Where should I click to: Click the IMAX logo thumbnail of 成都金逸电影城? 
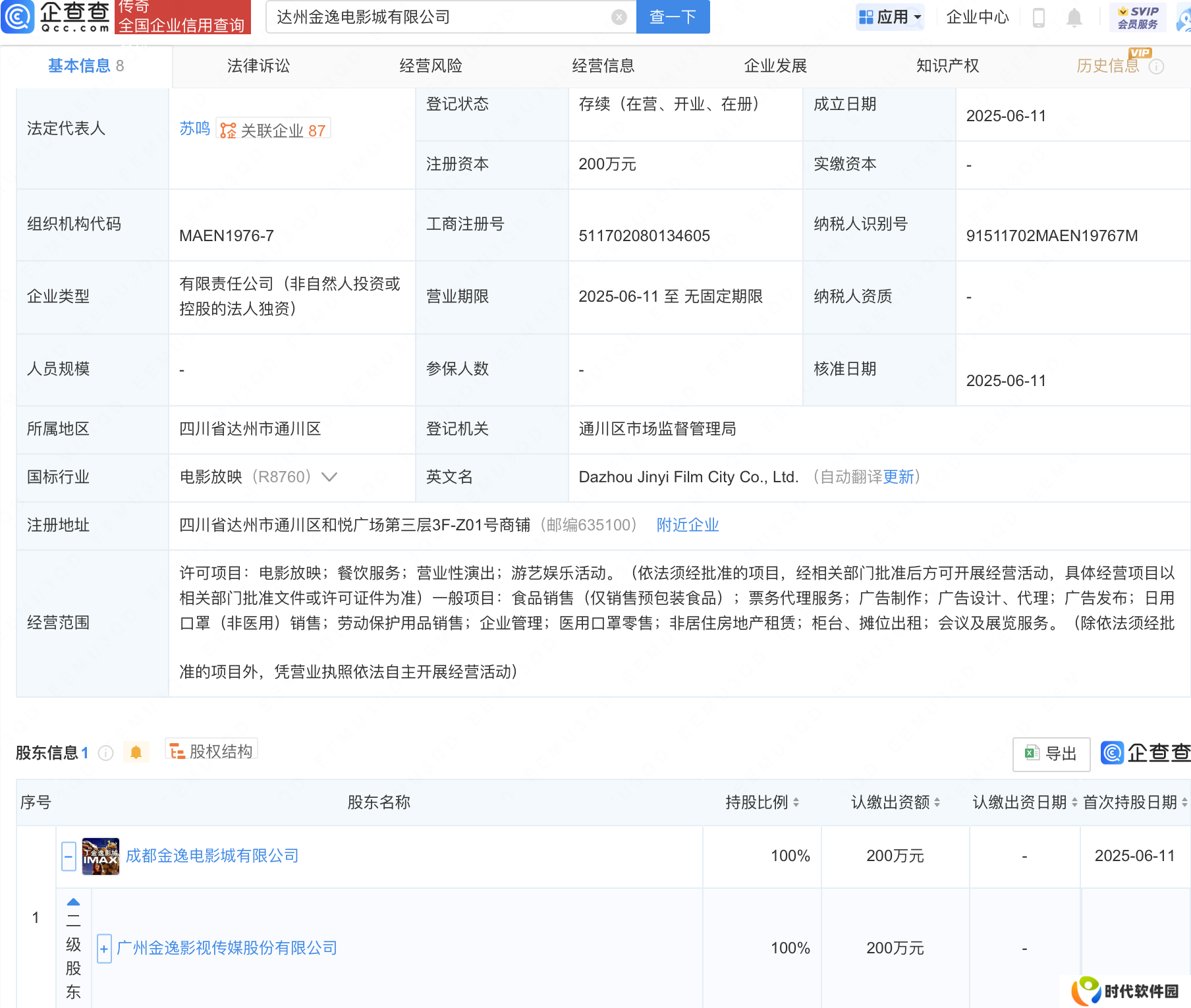click(x=101, y=856)
